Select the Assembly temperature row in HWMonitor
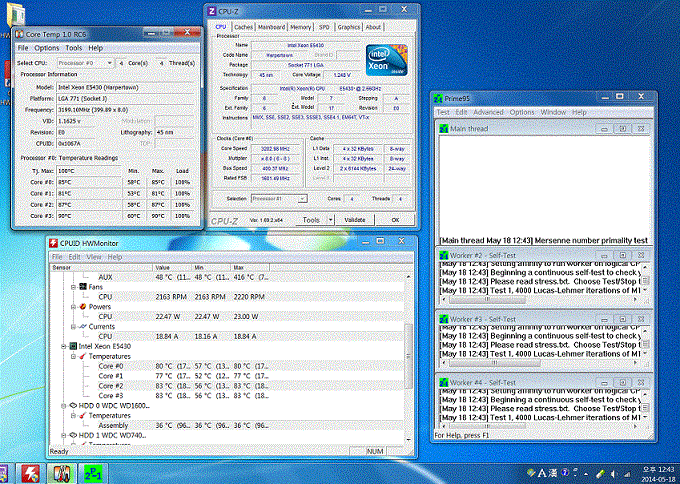The height and width of the screenshot is (484, 680). click(x=227, y=425)
